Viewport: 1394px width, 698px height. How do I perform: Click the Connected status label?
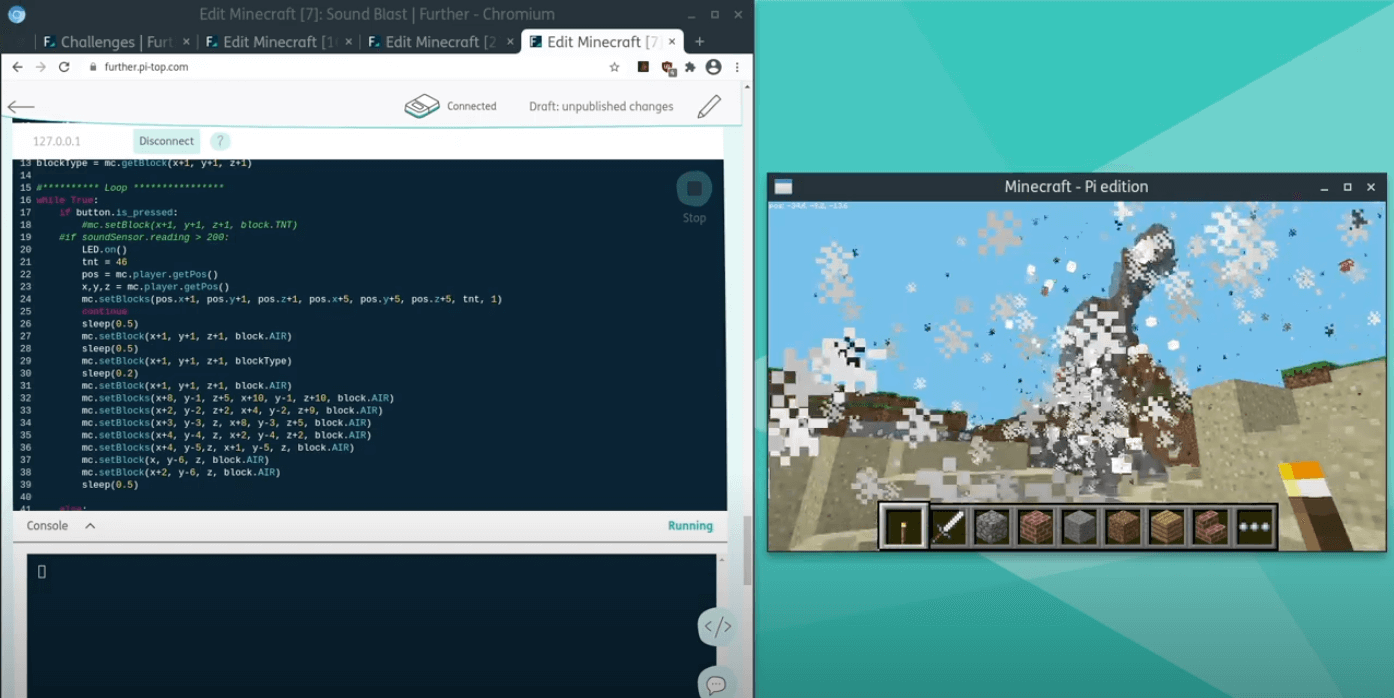[472, 106]
